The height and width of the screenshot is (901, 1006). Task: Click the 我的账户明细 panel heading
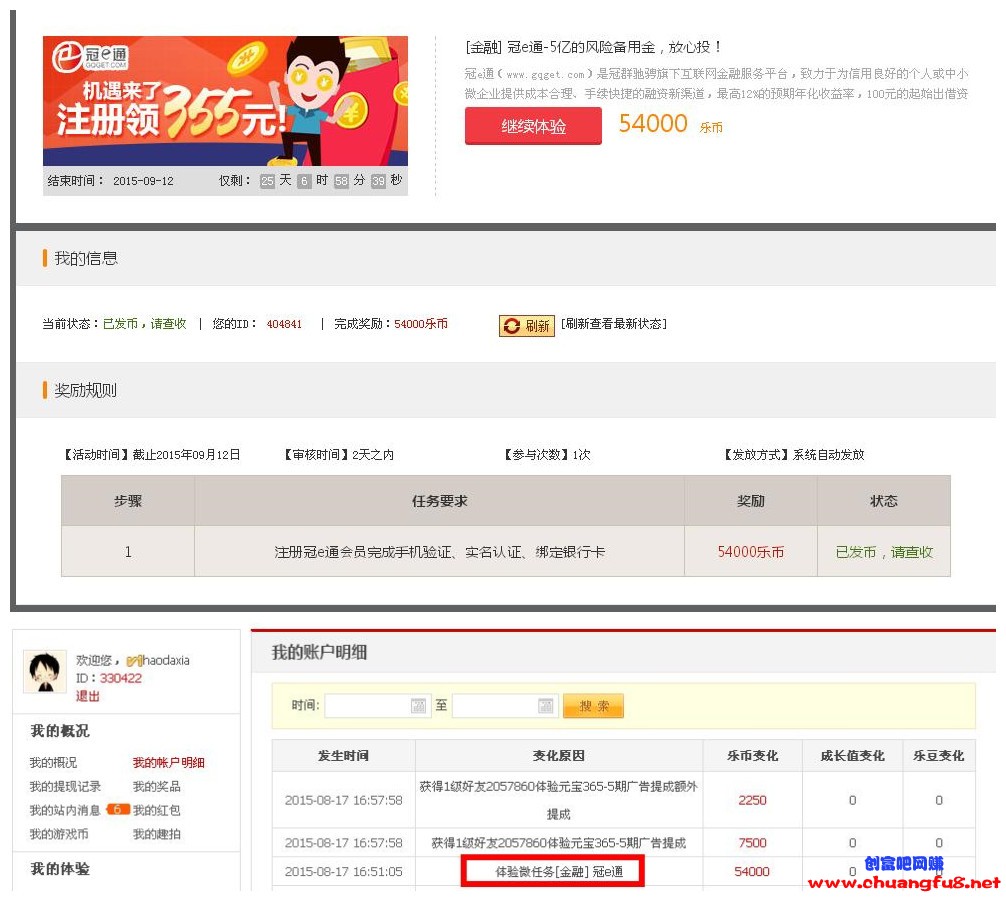(320, 653)
